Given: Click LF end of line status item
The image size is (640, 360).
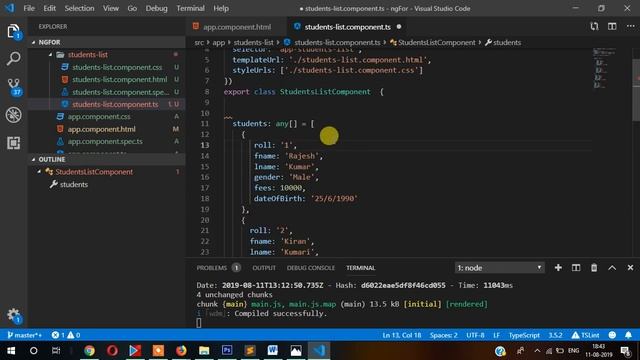Looking at the screenshot, I should pyautogui.click(x=496, y=335).
